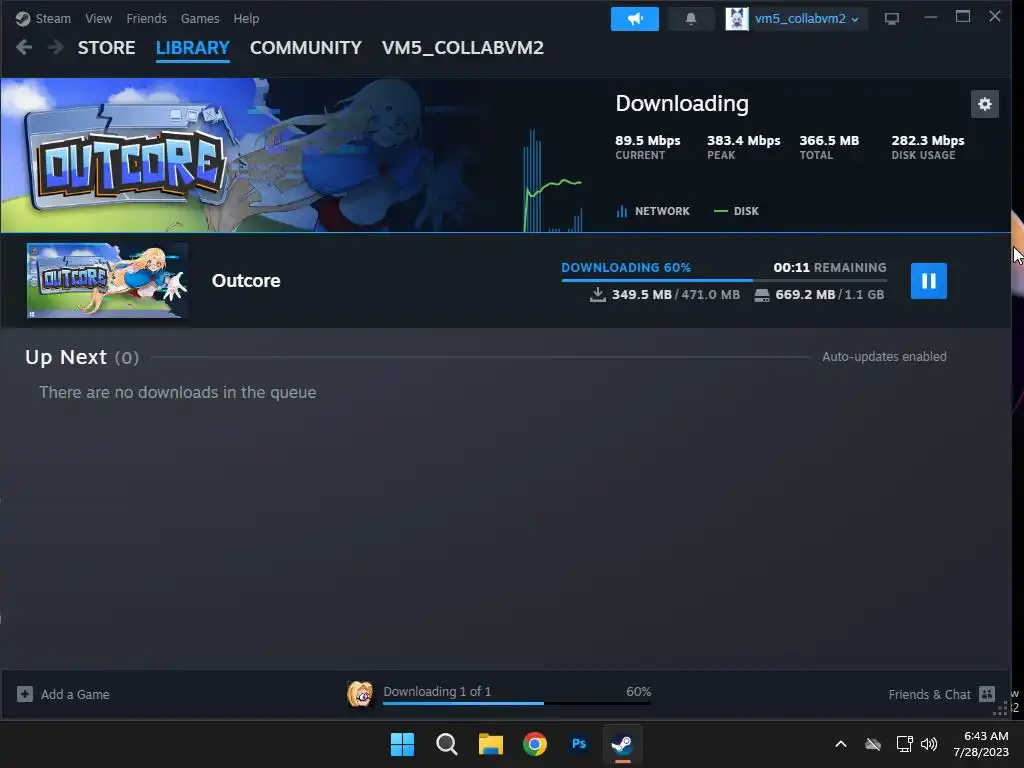Click the Outcore game thumbnail

[107, 280]
